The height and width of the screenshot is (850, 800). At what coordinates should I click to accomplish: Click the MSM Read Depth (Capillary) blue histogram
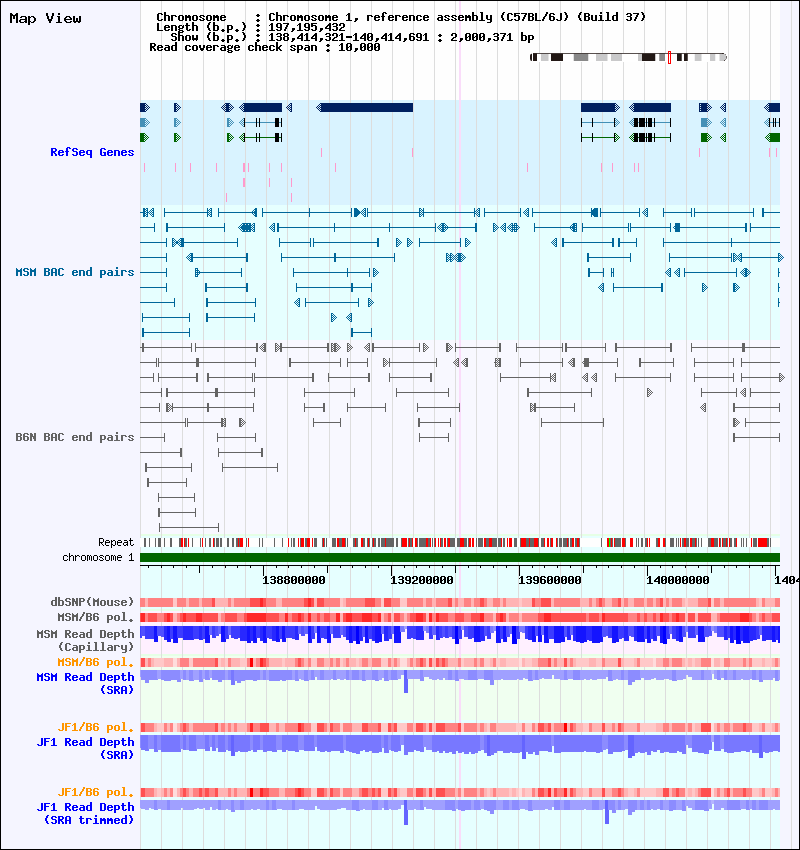pos(460,634)
